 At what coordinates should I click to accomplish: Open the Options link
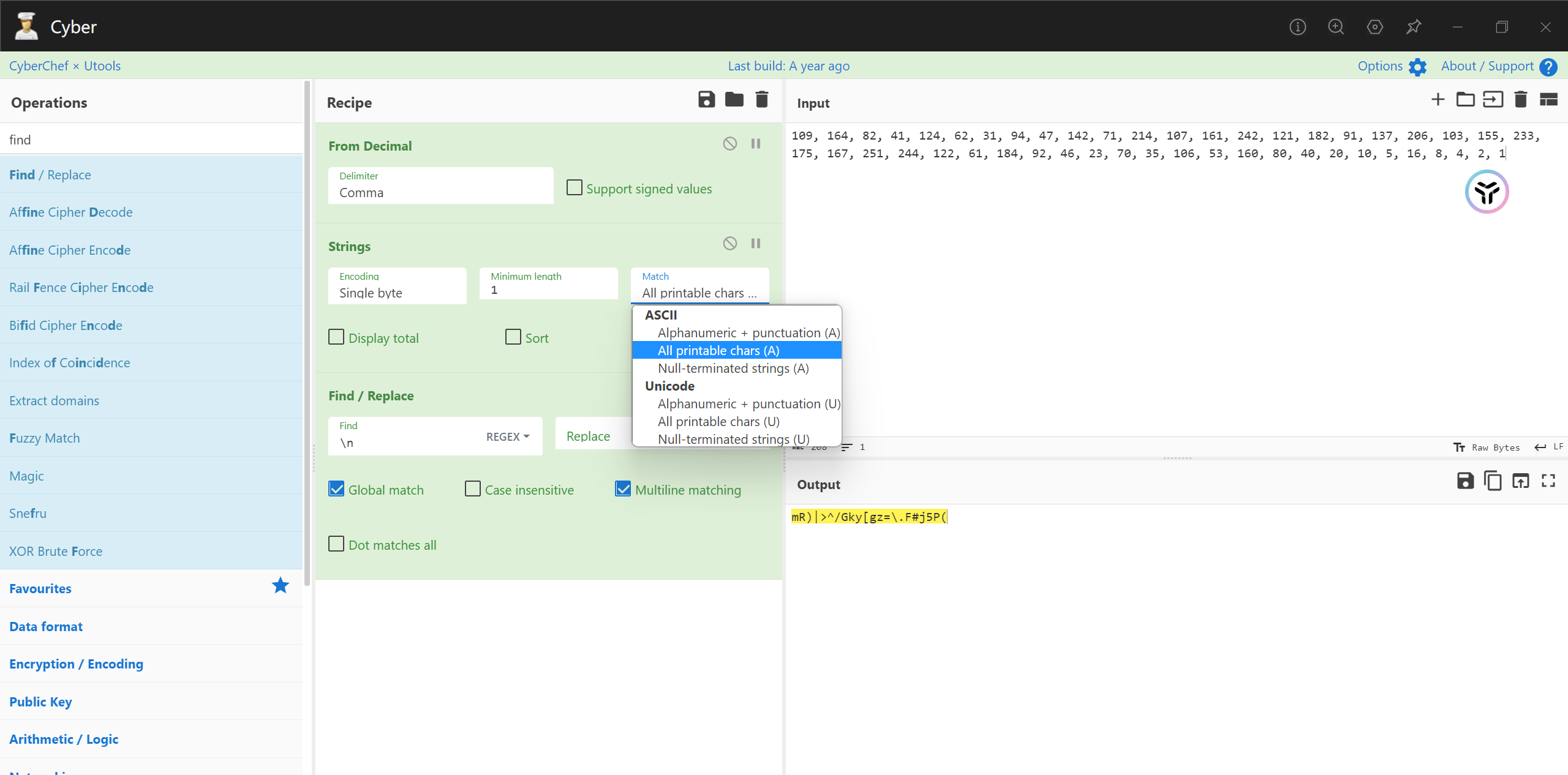1380,66
